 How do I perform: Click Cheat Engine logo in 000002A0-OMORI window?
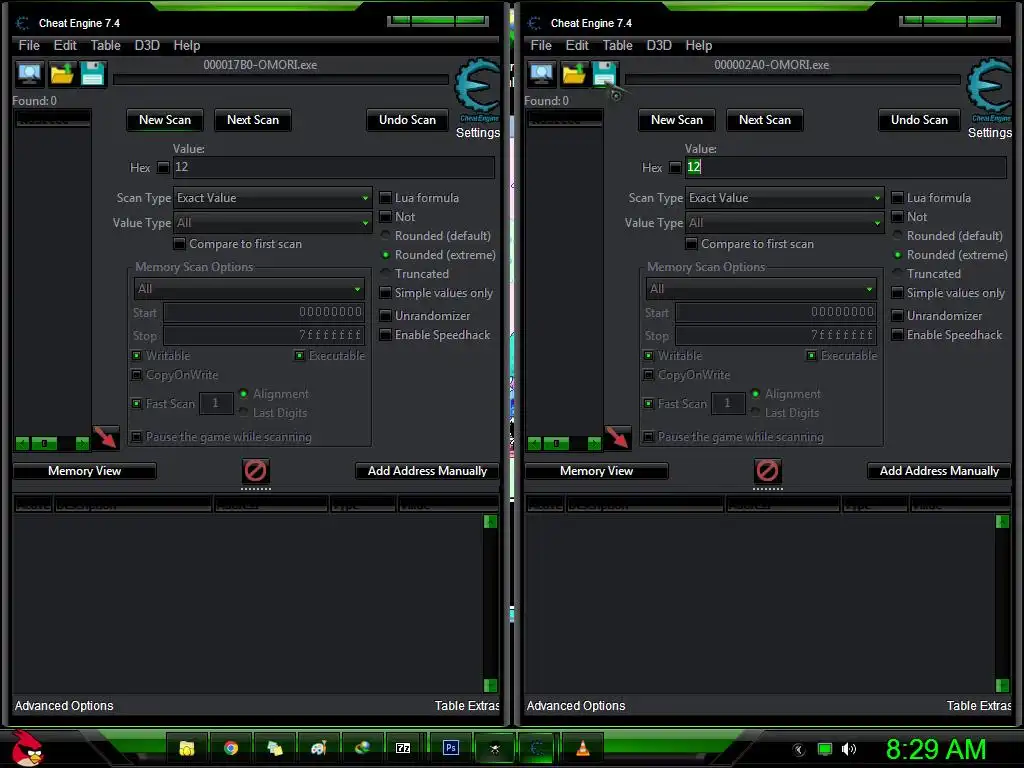pos(990,88)
